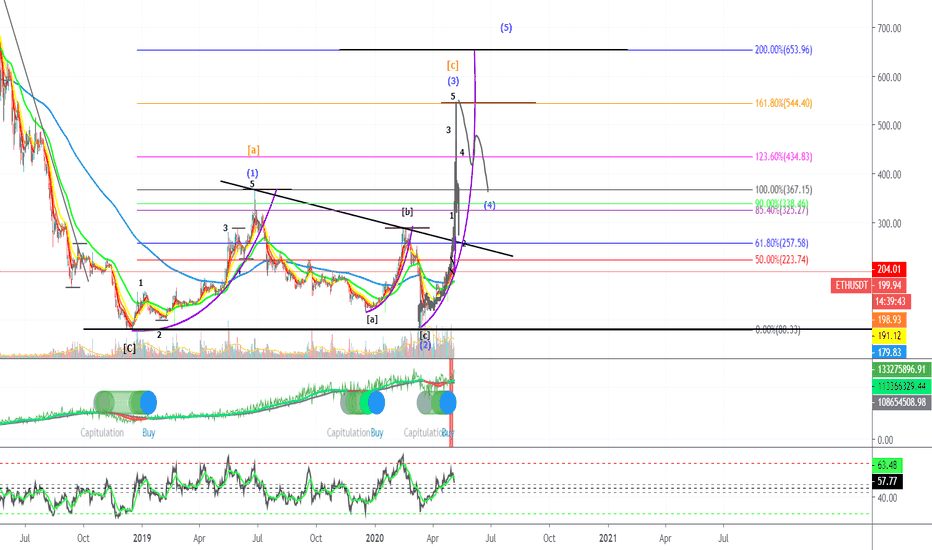Image resolution: width=932 pixels, height=550 pixels.
Task: Click the 63.48 green RSI tag
Action: (x=887, y=465)
